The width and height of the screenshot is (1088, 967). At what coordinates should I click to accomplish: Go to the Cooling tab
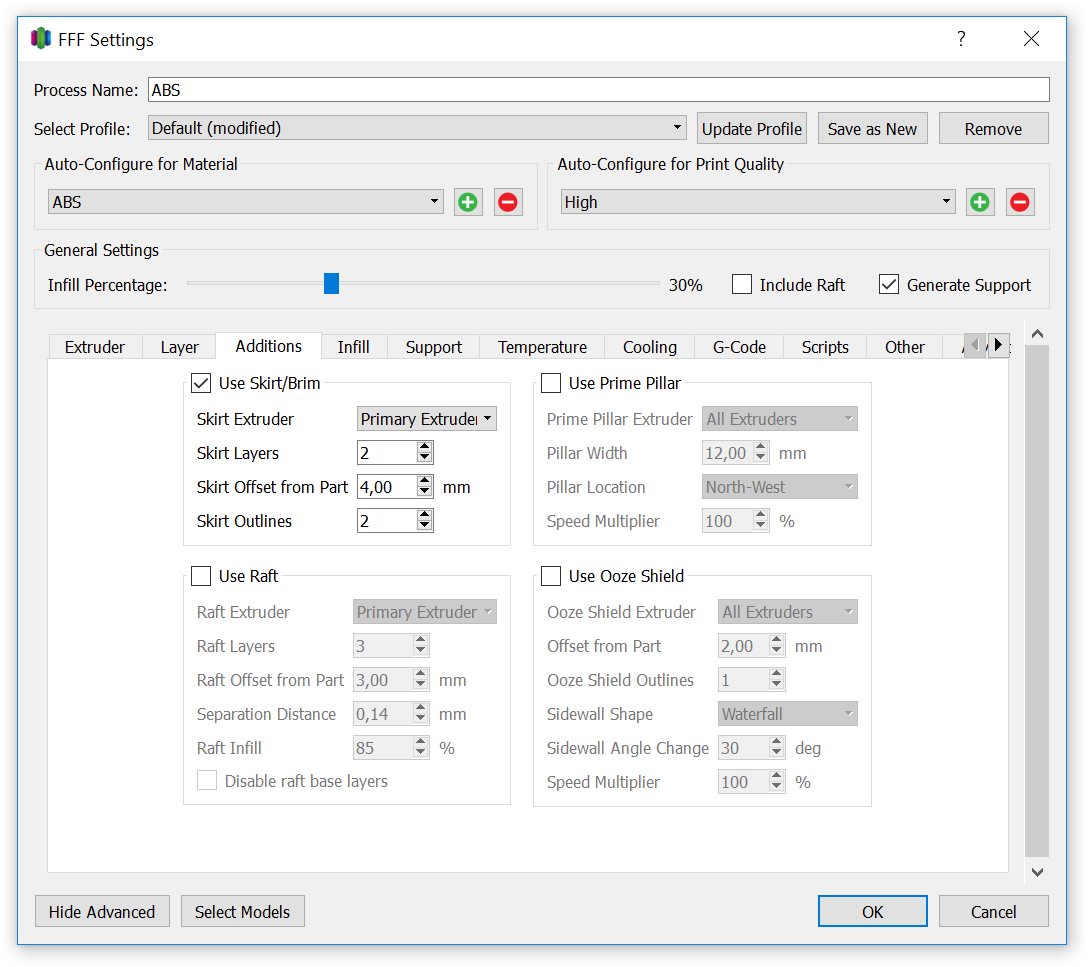pyautogui.click(x=650, y=347)
